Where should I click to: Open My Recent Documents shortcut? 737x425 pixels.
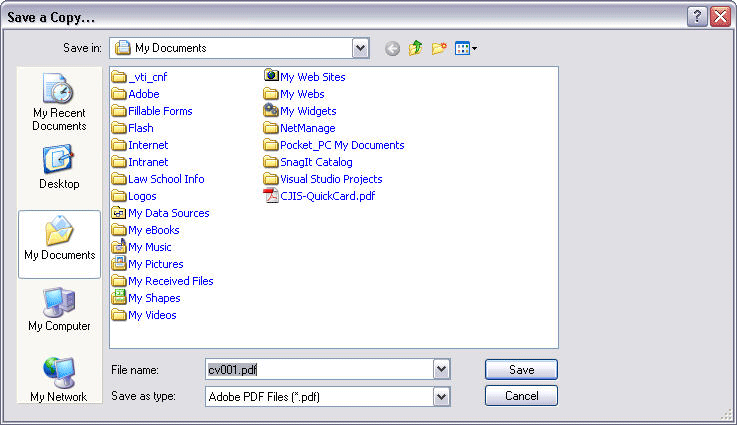tap(59, 103)
